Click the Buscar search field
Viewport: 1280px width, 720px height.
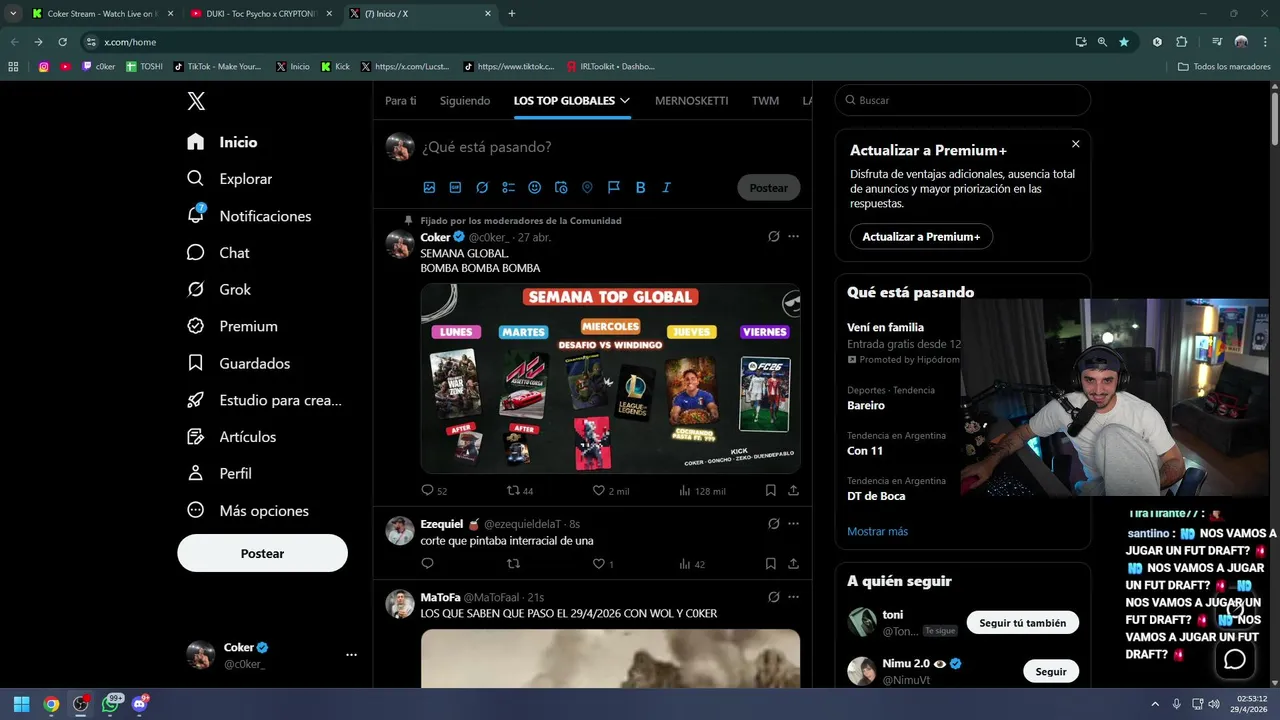click(x=963, y=100)
